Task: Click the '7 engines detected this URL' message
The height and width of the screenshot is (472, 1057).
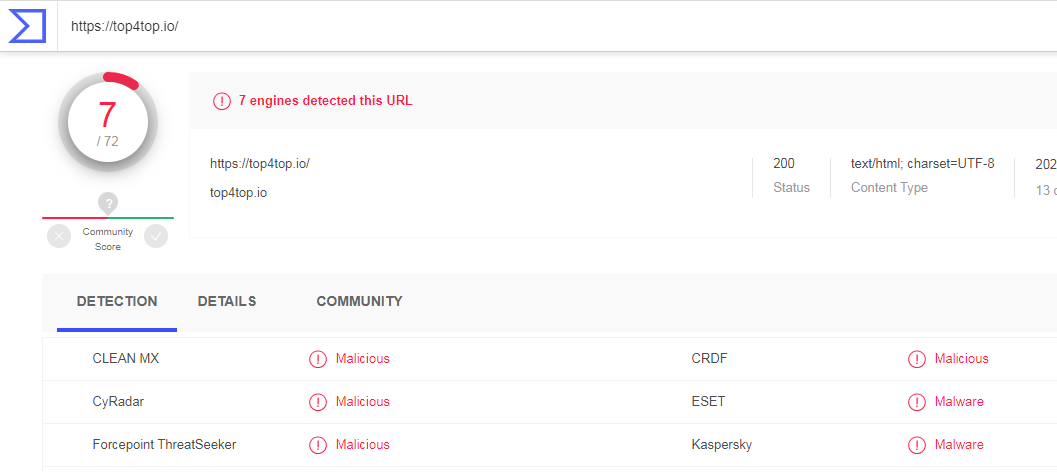Action: coord(325,101)
